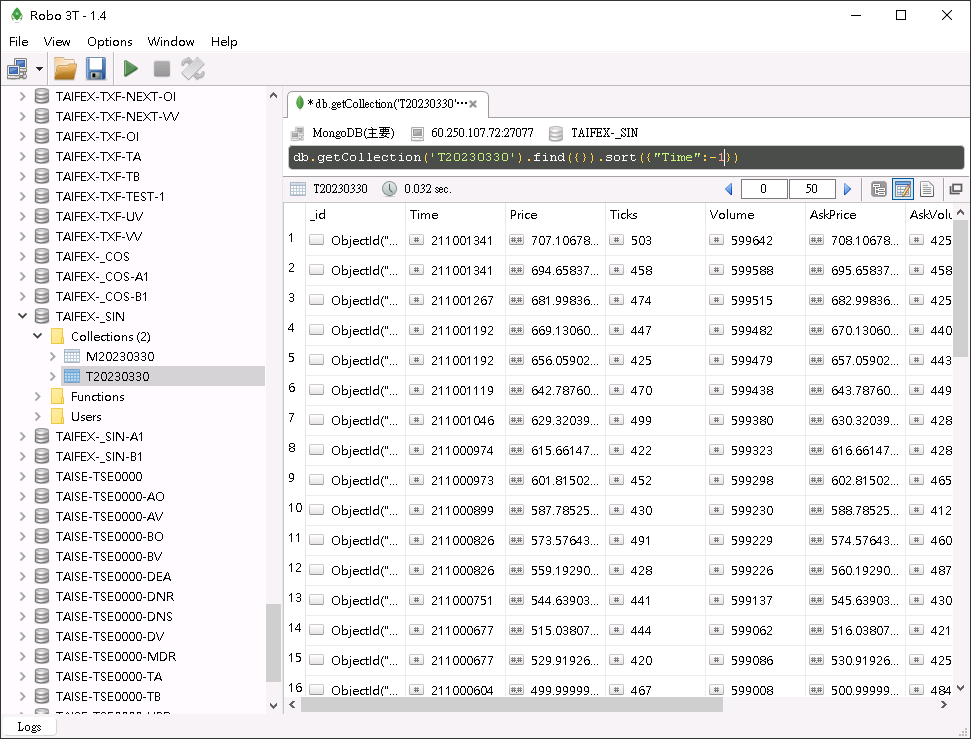Click the batch size field showing 50

(812, 189)
